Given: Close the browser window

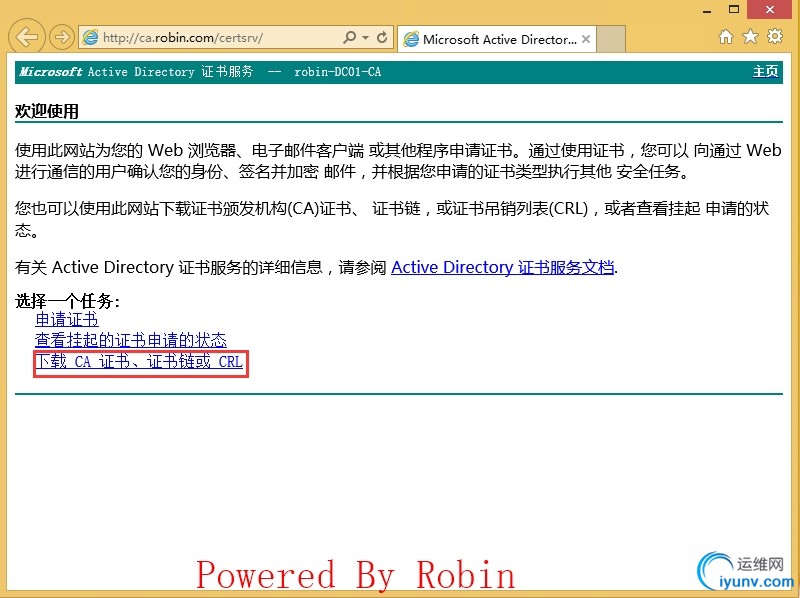Looking at the screenshot, I should (770, 9).
